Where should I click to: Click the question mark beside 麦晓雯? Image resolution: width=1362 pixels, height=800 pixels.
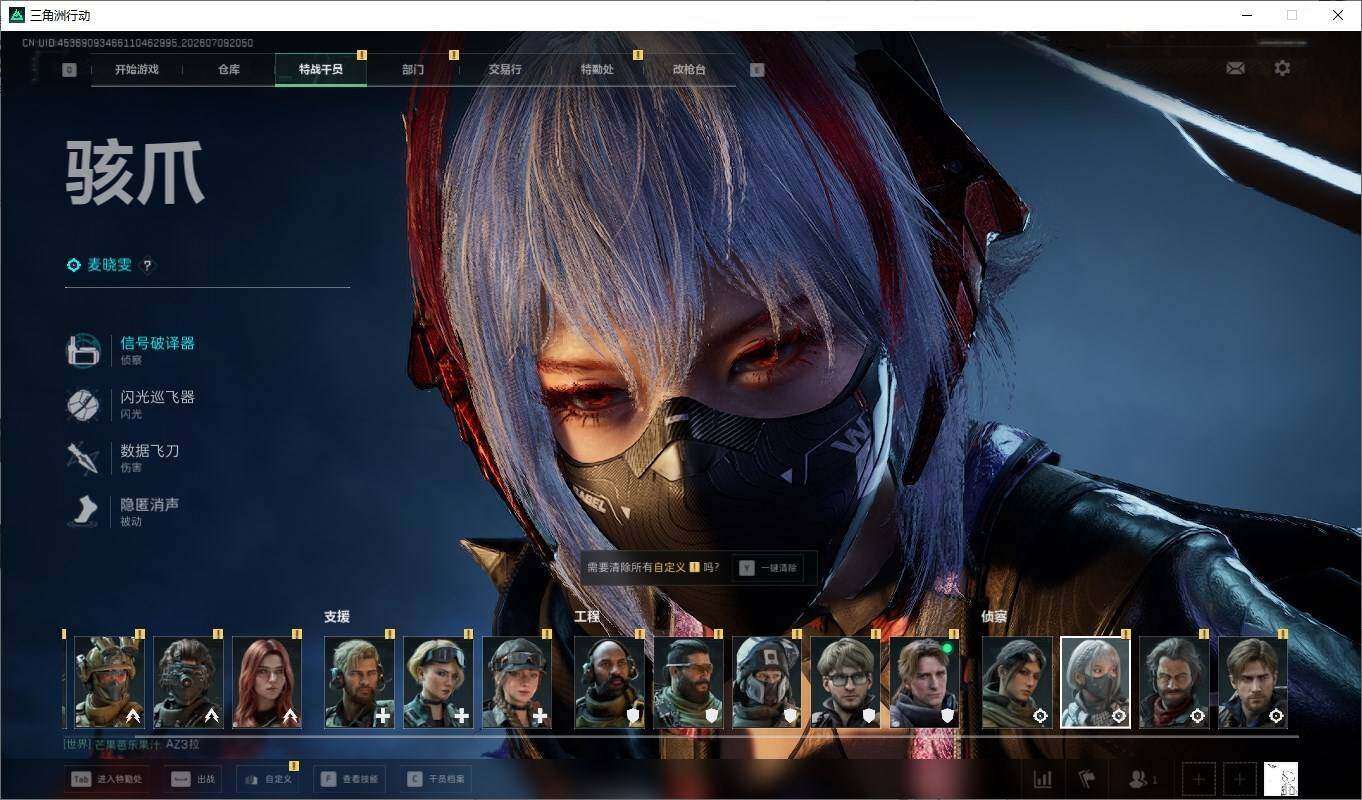coord(147,265)
